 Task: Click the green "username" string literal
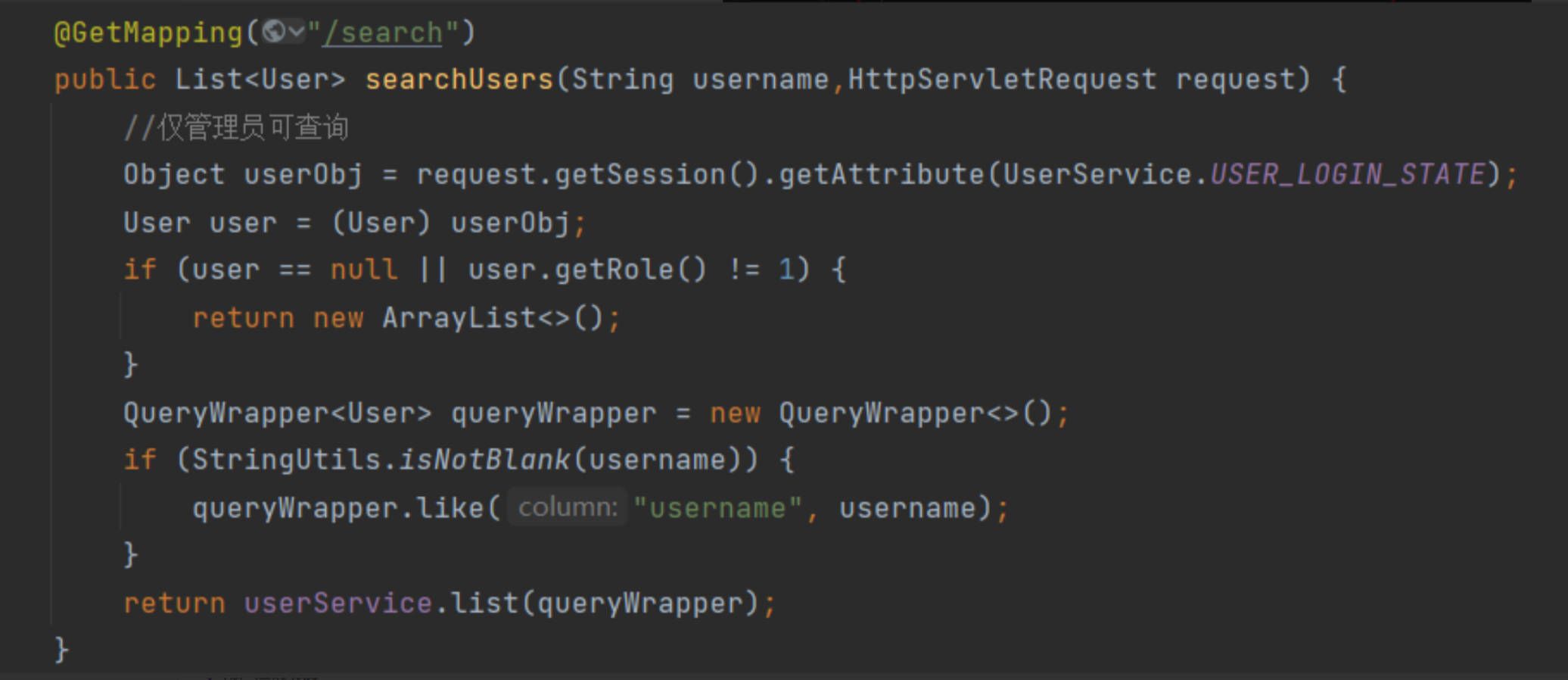click(x=717, y=508)
